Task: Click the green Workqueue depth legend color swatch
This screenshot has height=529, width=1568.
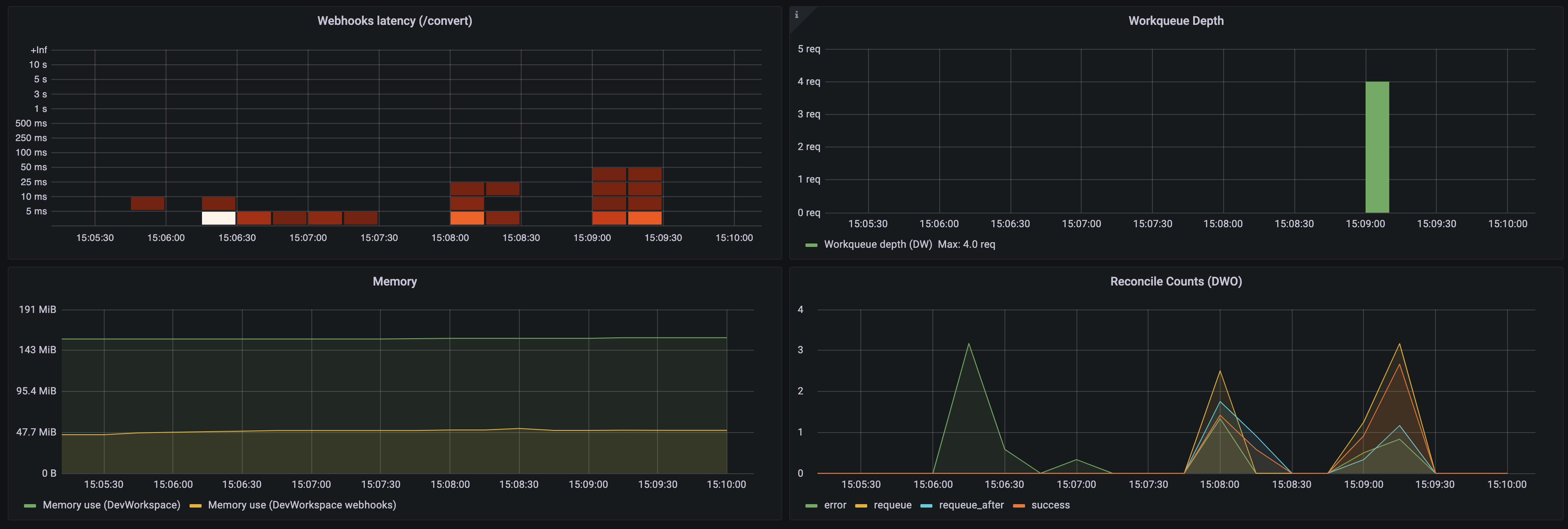Action: 811,245
